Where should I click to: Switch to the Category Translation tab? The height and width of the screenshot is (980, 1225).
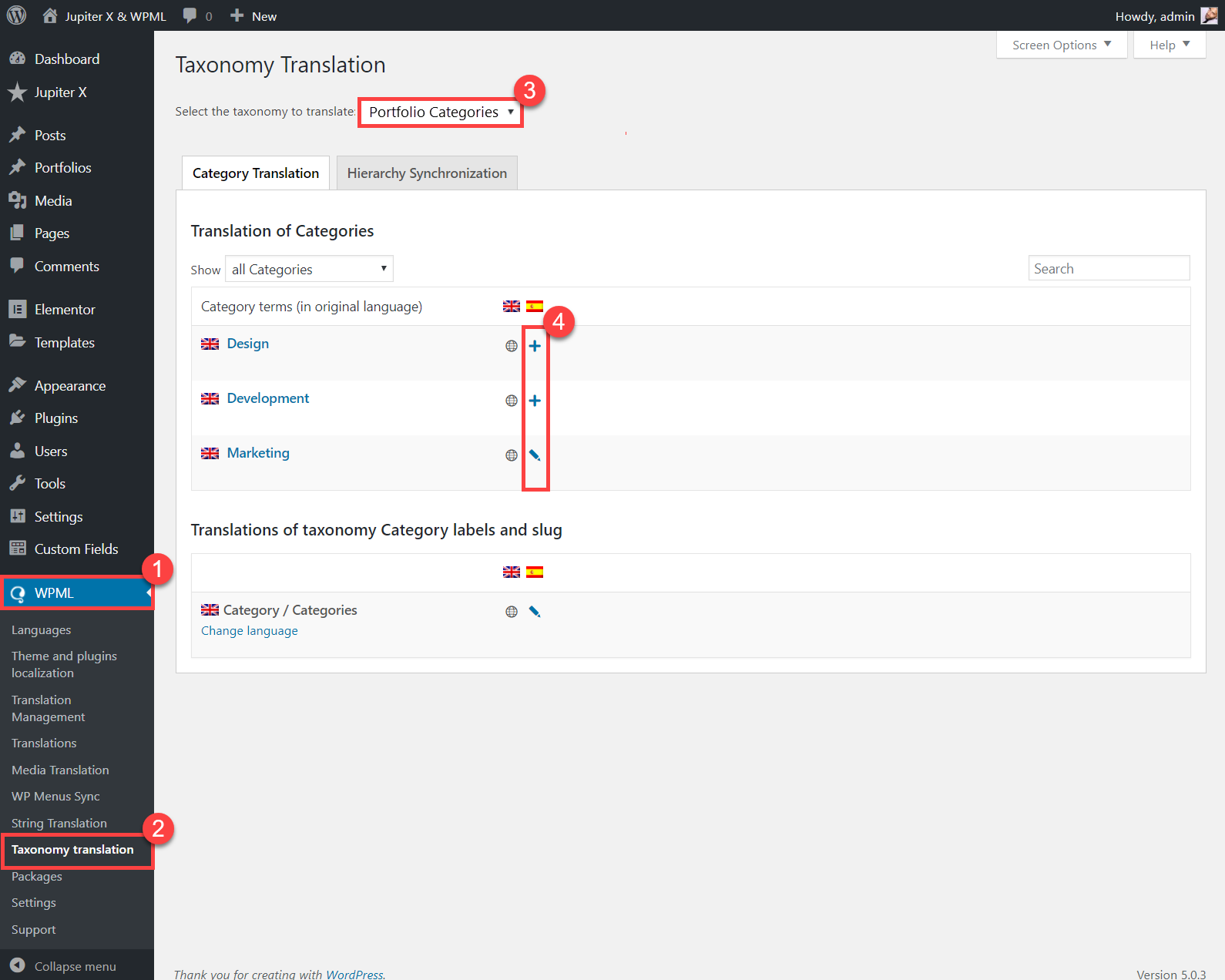pos(256,173)
